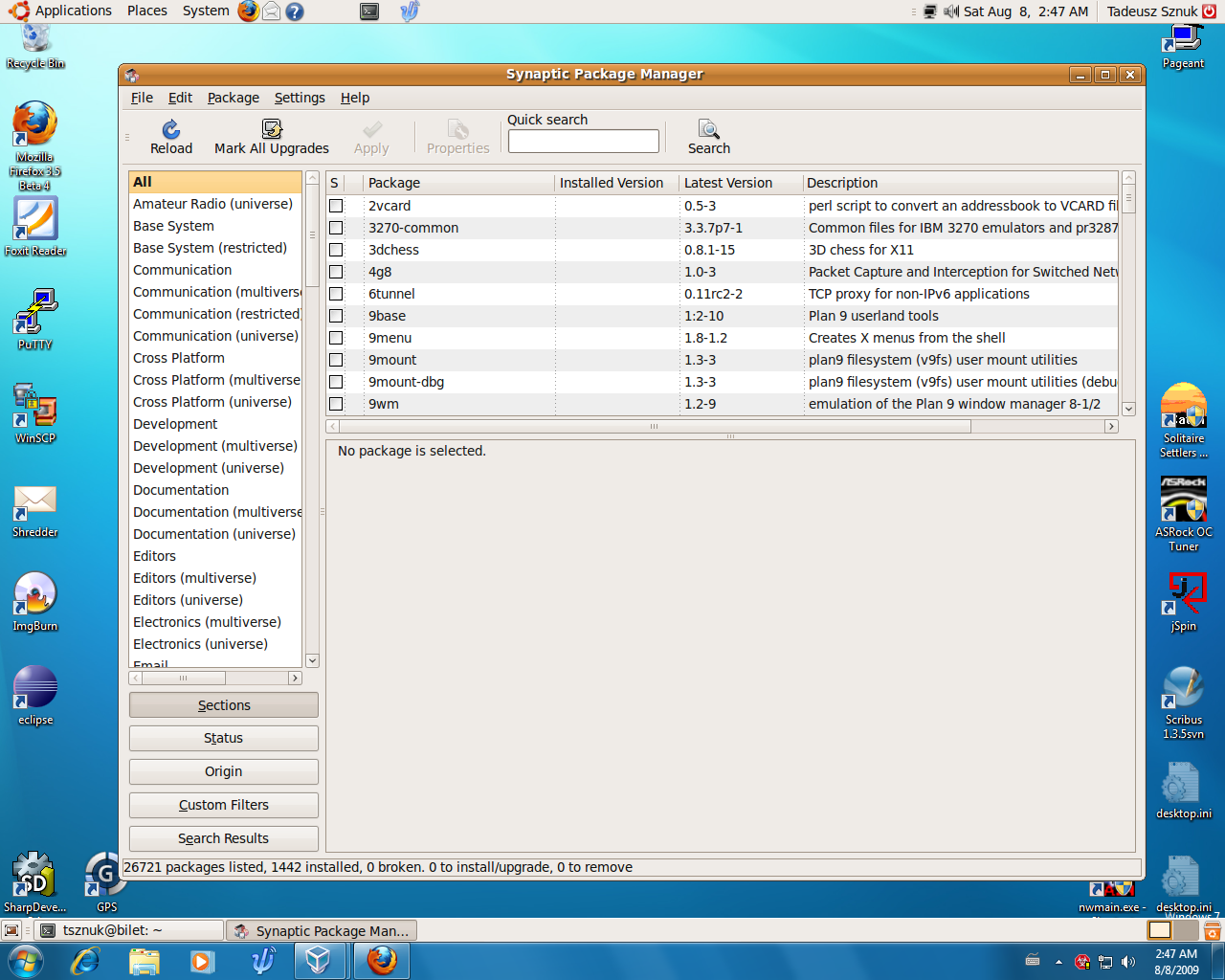The height and width of the screenshot is (980, 1225).
Task: Open Internet Explorer from Windows taskbar
Action: click(x=86, y=960)
